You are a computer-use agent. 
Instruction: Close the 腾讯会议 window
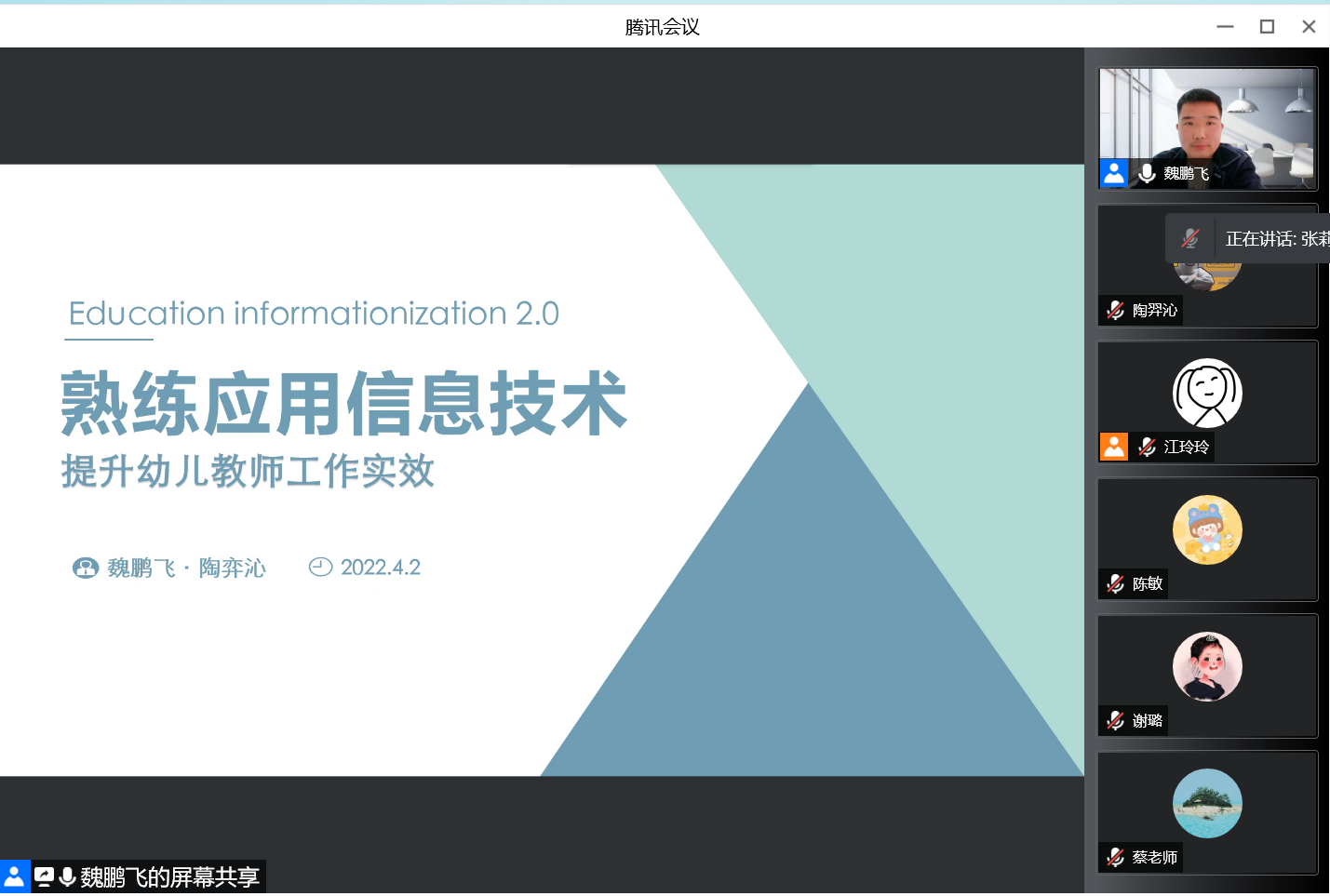[1309, 26]
